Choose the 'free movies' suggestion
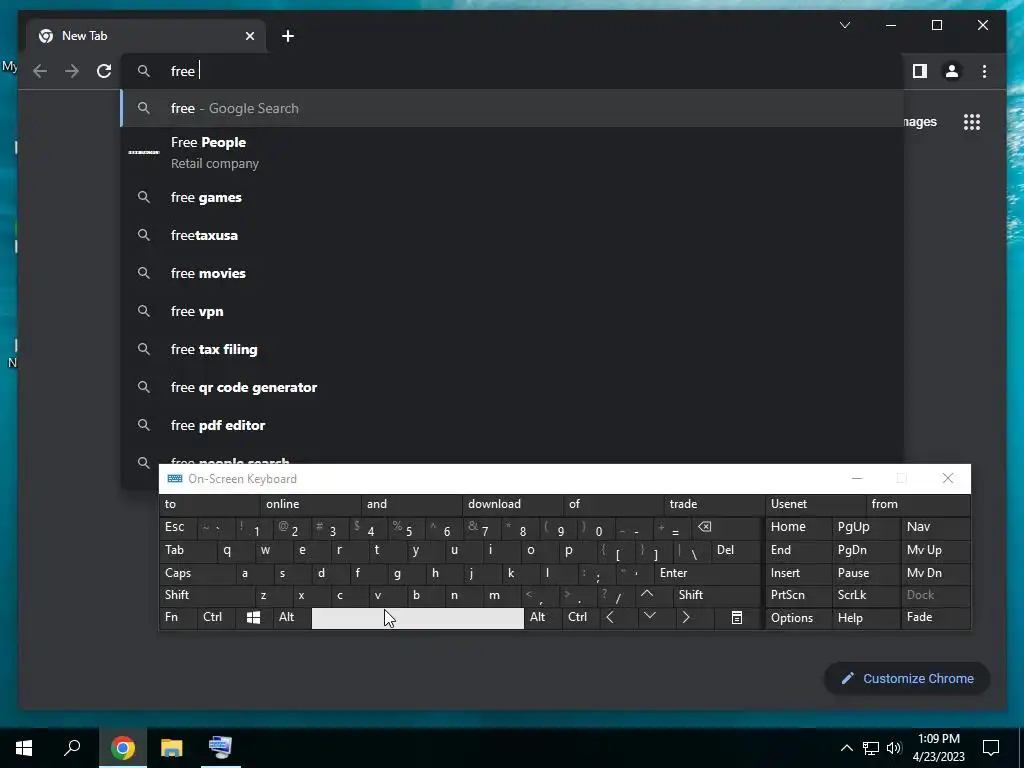Viewport: 1024px width, 768px height. pos(513,273)
